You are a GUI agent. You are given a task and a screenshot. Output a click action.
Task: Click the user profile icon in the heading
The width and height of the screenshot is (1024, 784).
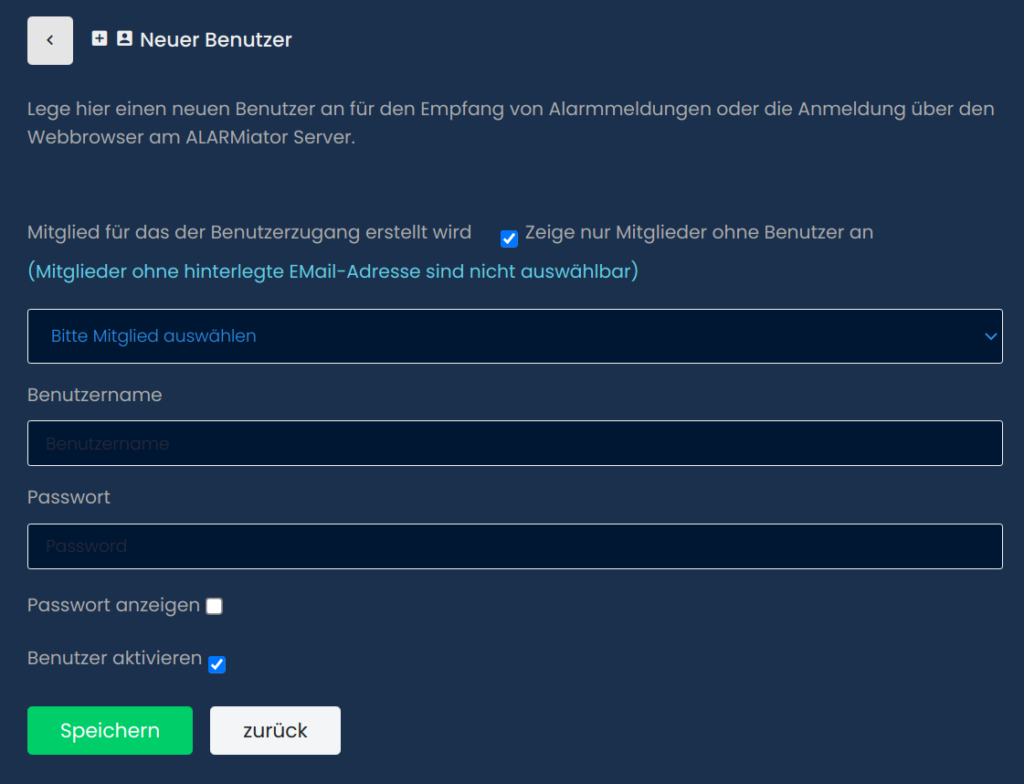(124, 39)
